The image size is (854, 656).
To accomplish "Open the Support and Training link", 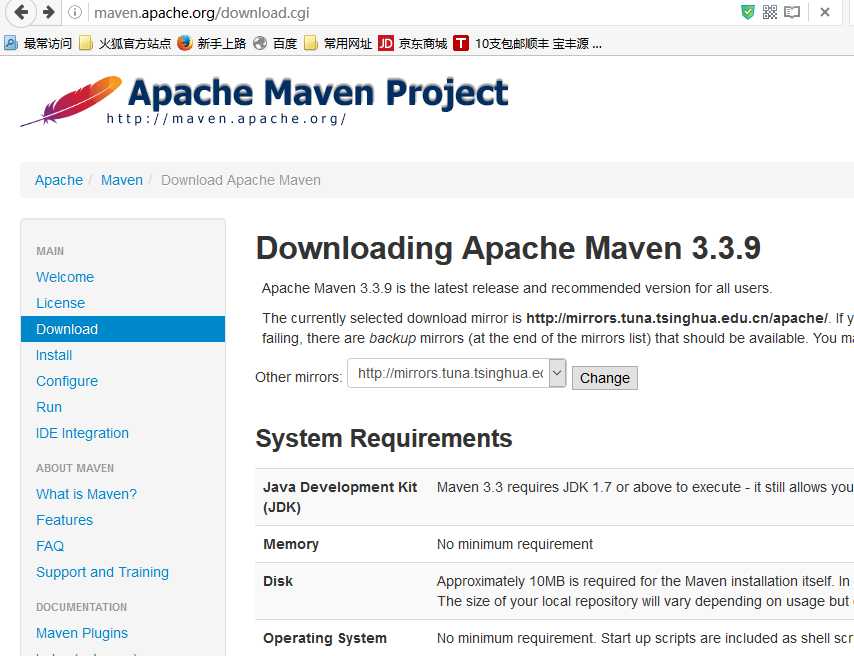I will pos(102,572).
